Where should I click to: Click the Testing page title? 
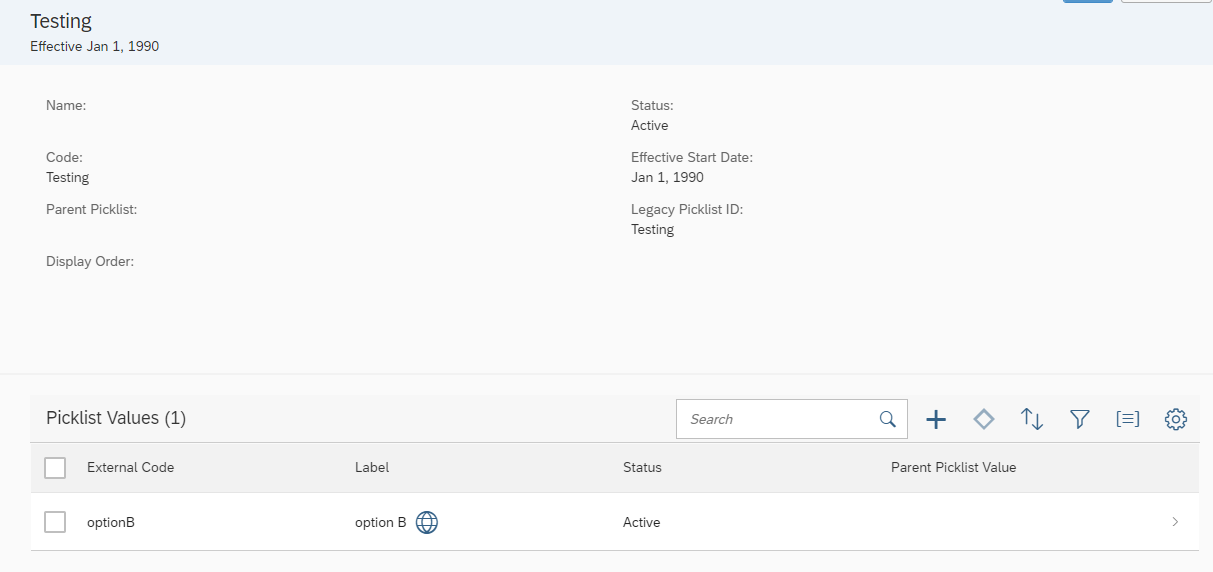(x=61, y=21)
